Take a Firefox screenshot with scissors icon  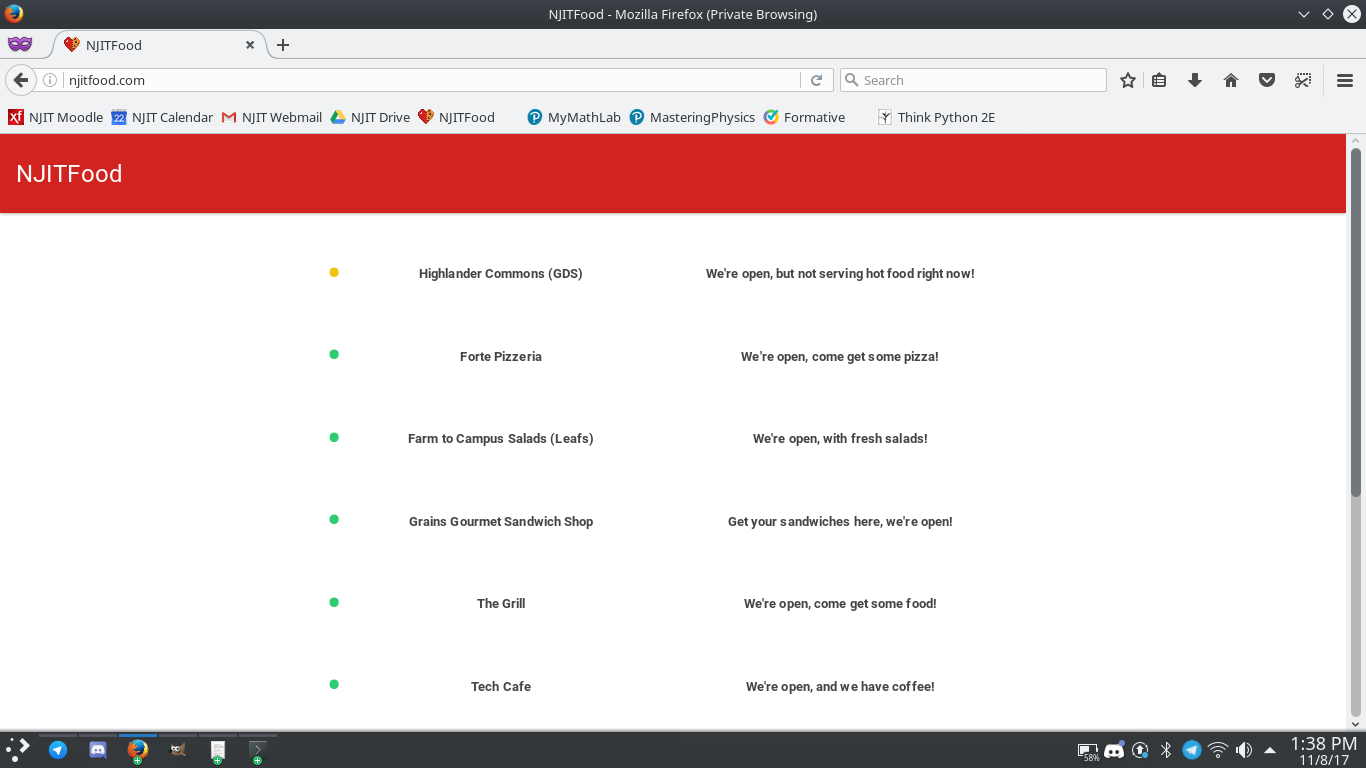coord(1303,80)
